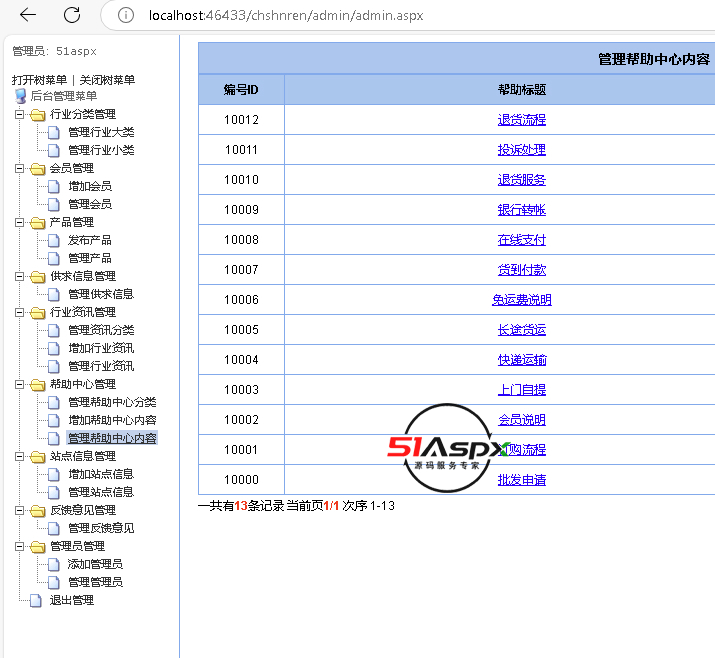Select 管理行业大类 in the tree menu
The height and width of the screenshot is (658, 715).
(x=100, y=132)
